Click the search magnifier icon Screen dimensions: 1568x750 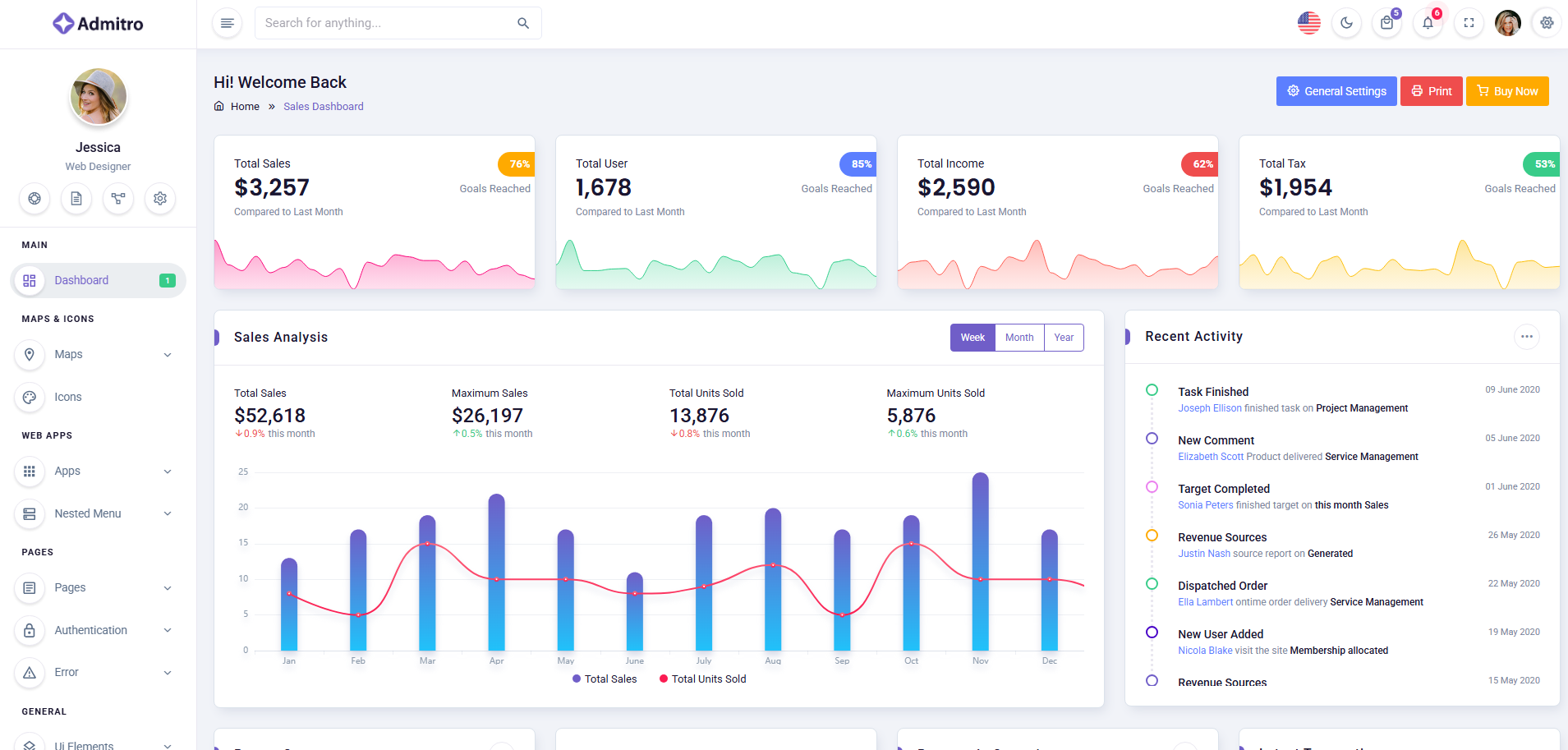[523, 23]
